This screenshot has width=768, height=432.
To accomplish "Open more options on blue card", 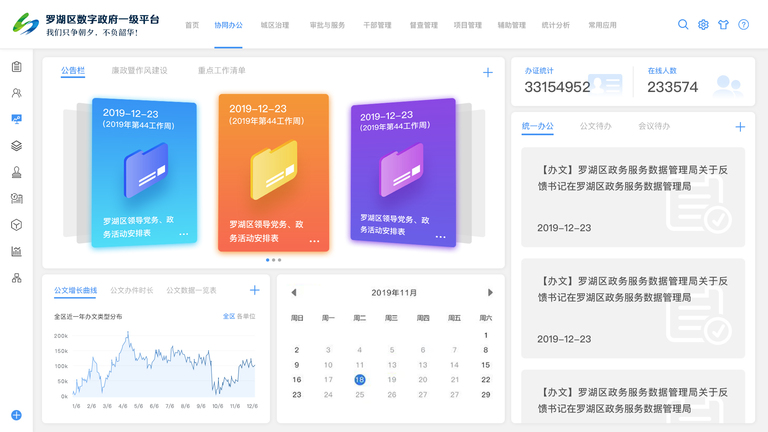I will click(x=184, y=234).
